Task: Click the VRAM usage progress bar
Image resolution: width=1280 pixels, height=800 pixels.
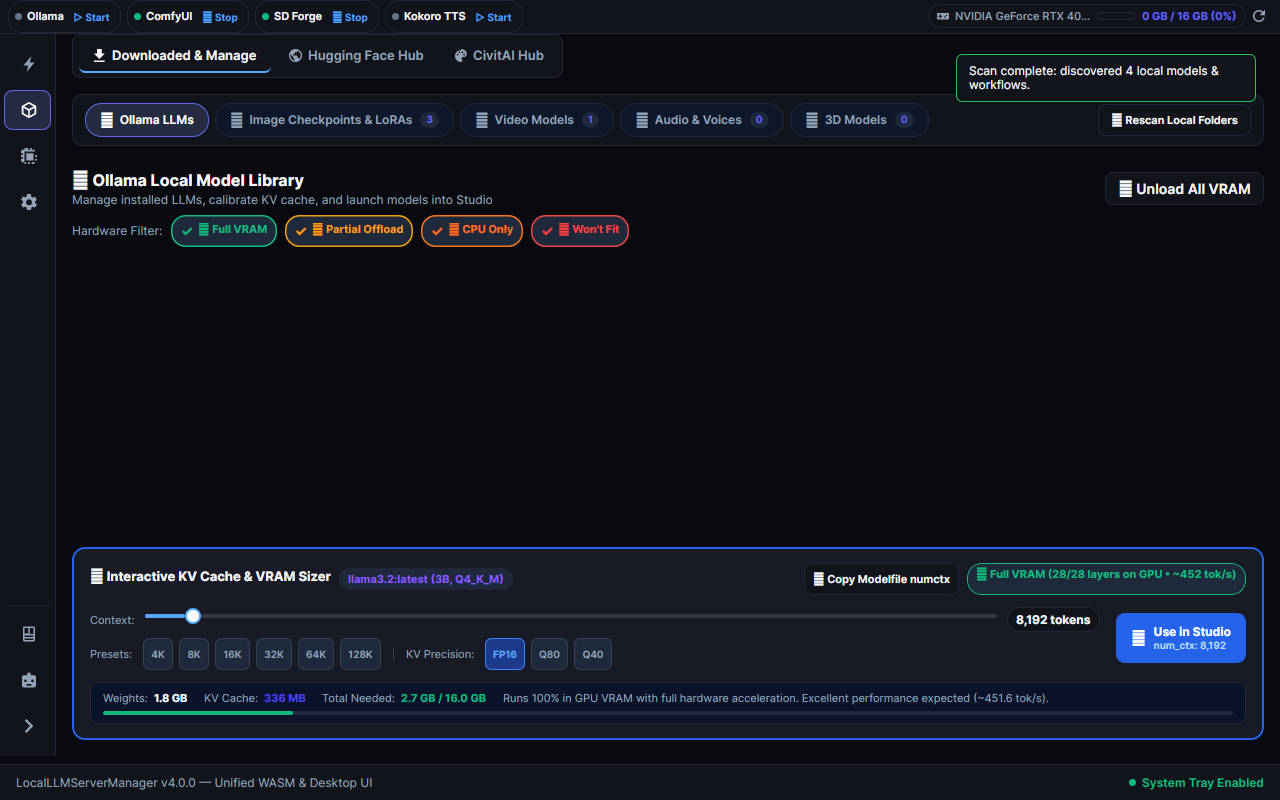Action: (x=668, y=713)
